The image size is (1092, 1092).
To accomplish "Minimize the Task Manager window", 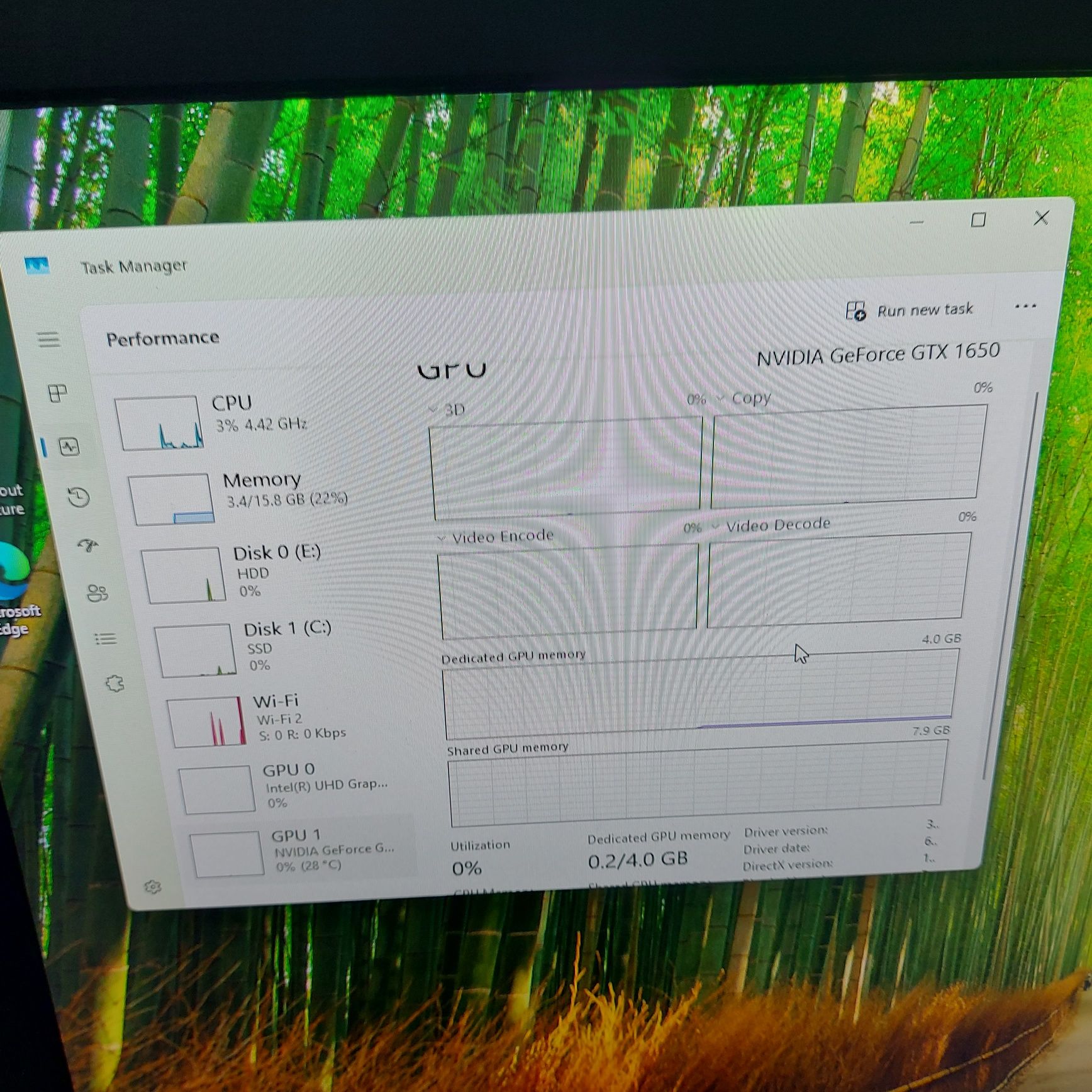I will [916, 222].
